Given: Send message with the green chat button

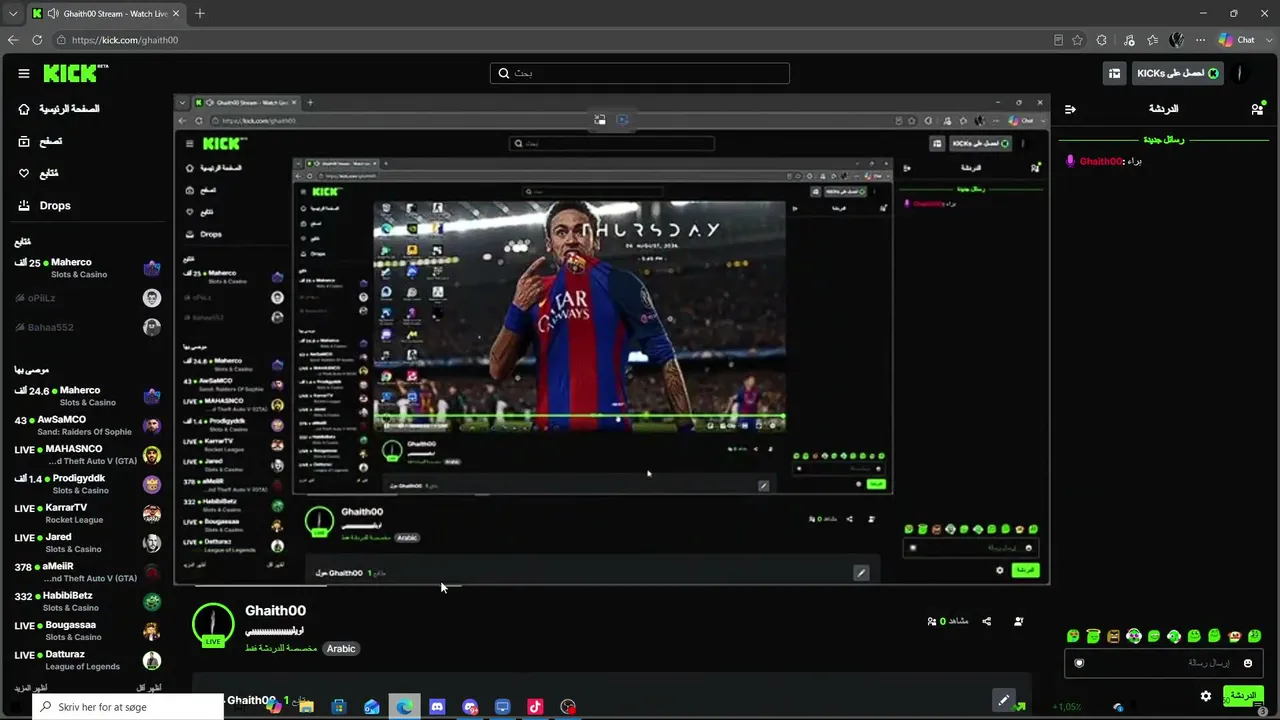Looking at the screenshot, I should click(x=1243, y=695).
